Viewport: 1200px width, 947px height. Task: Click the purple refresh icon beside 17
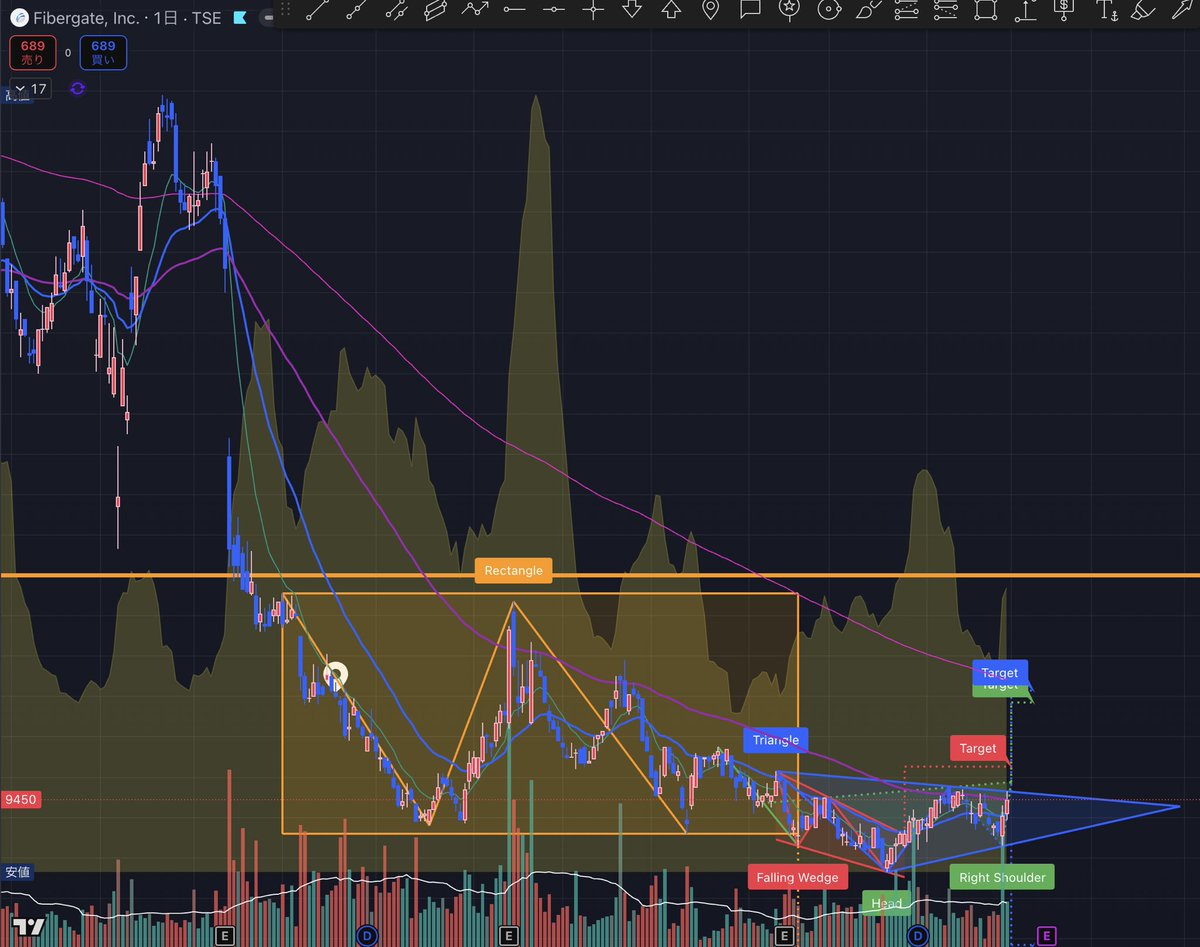click(77, 88)
